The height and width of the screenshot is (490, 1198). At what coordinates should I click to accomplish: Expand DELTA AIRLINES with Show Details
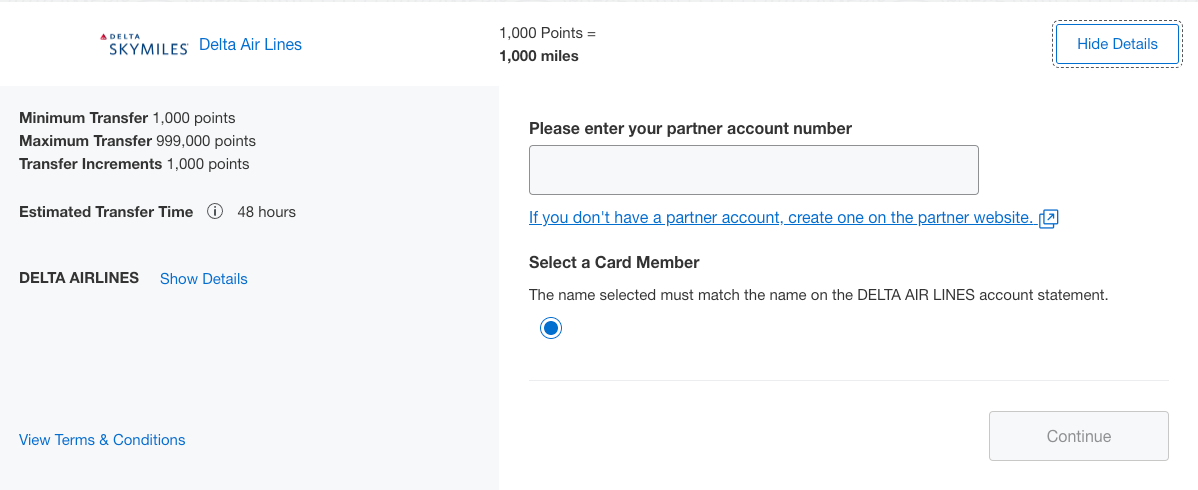[203, 279]
